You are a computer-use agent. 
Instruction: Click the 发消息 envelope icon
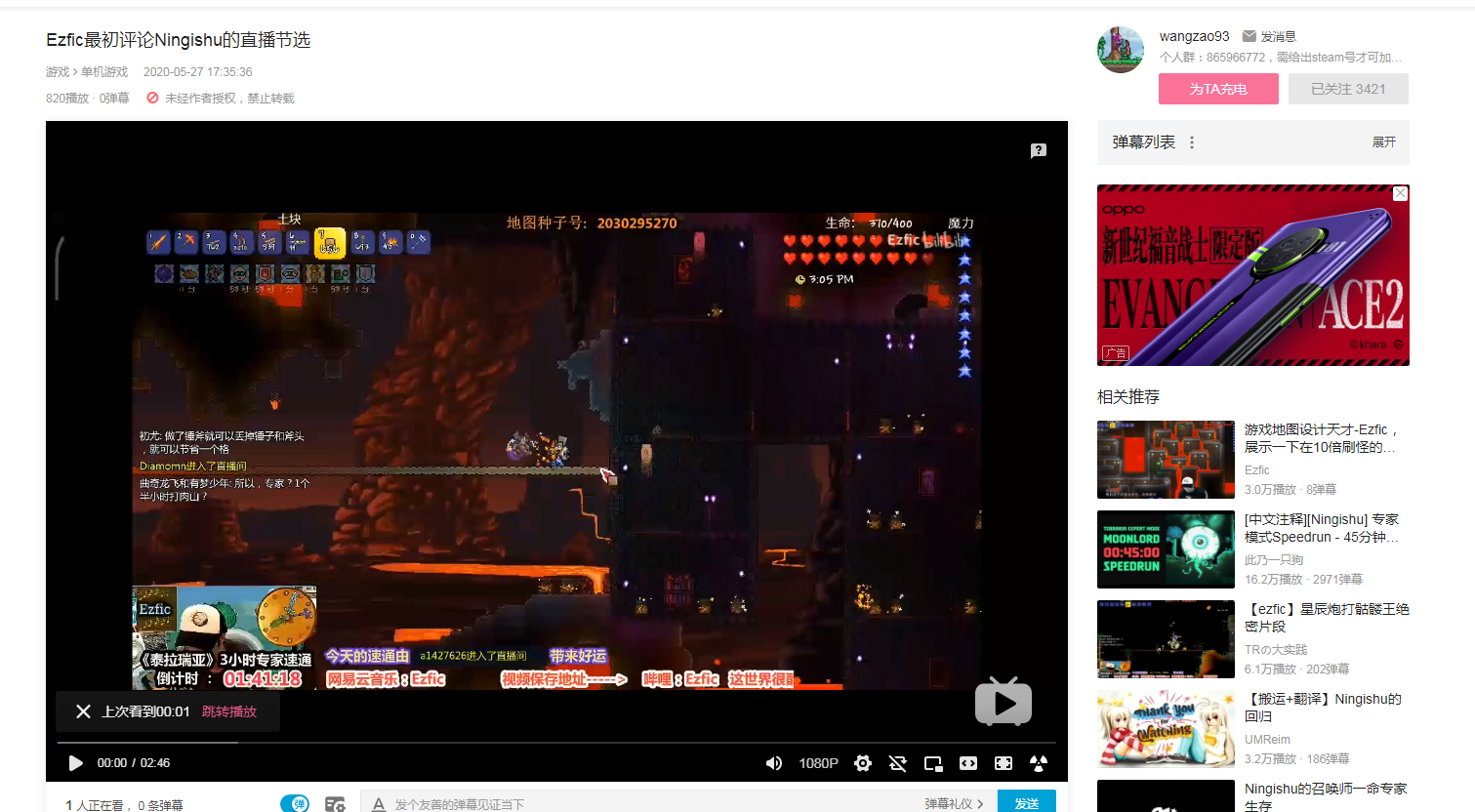[x=1249, y=36]
